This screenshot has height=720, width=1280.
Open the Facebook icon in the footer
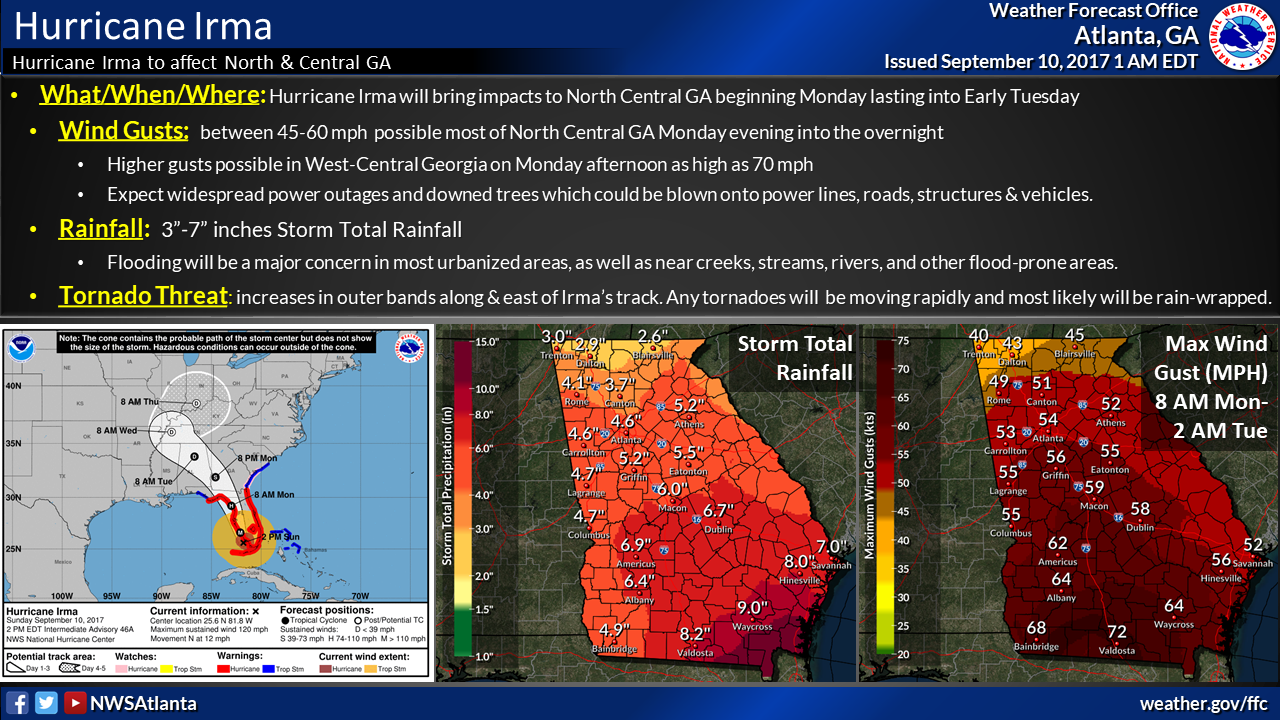pos(16,702)
